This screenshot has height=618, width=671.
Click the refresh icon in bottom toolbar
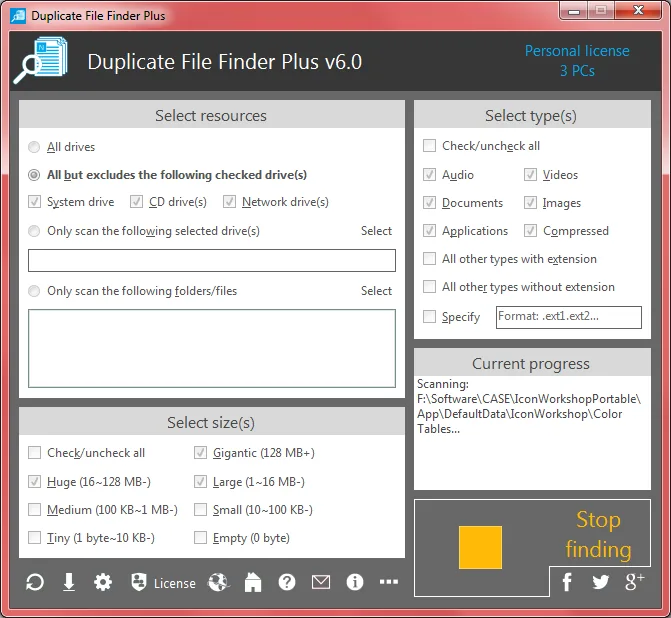pos(35,582)
